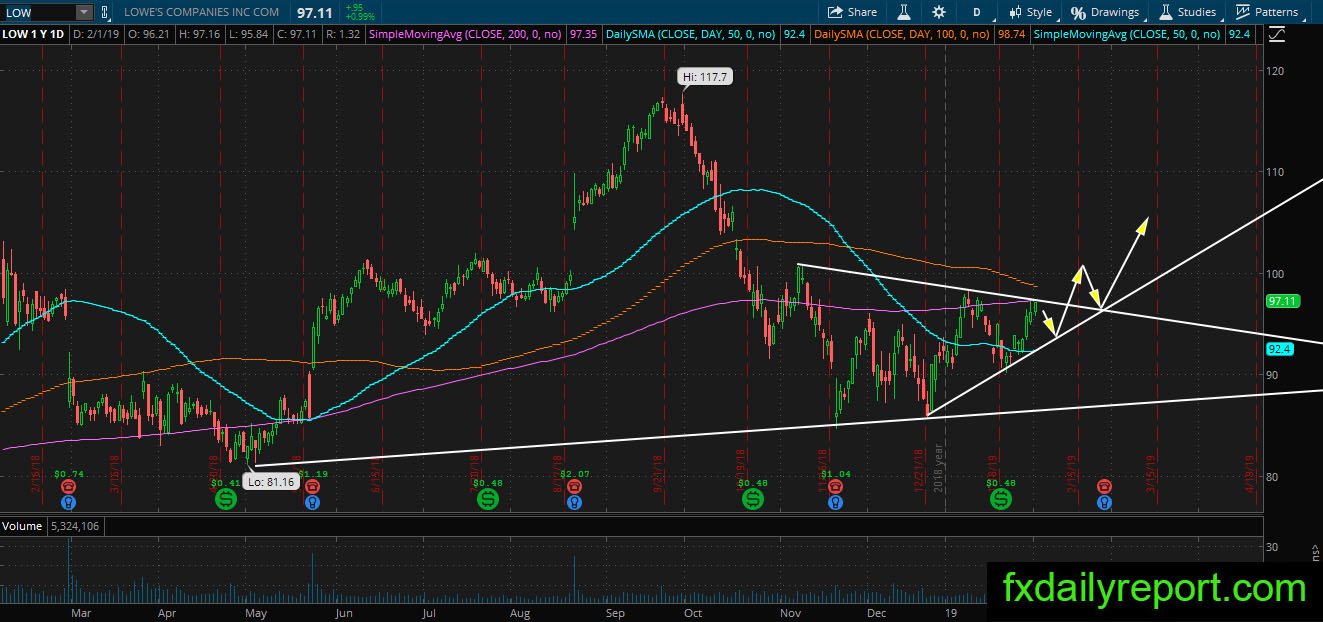Open chart settings gear icon
This screenshot has height=622, width=1323.
click(938, 12)
